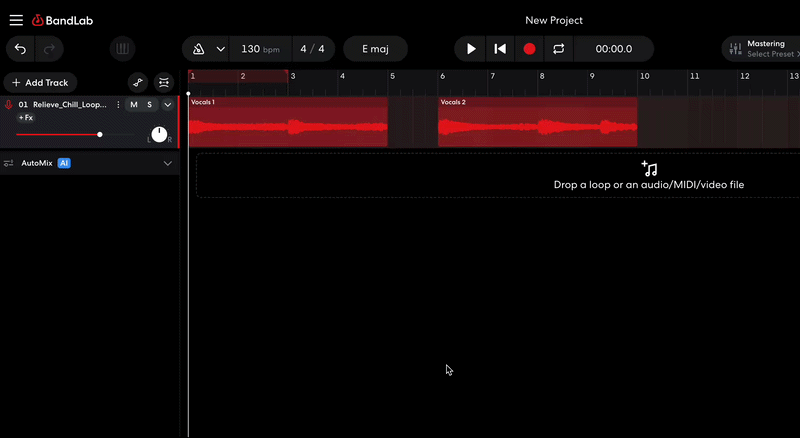Open the virtual piano keyboard
Viewport: 800px width, 438px height.
(123, 49)
